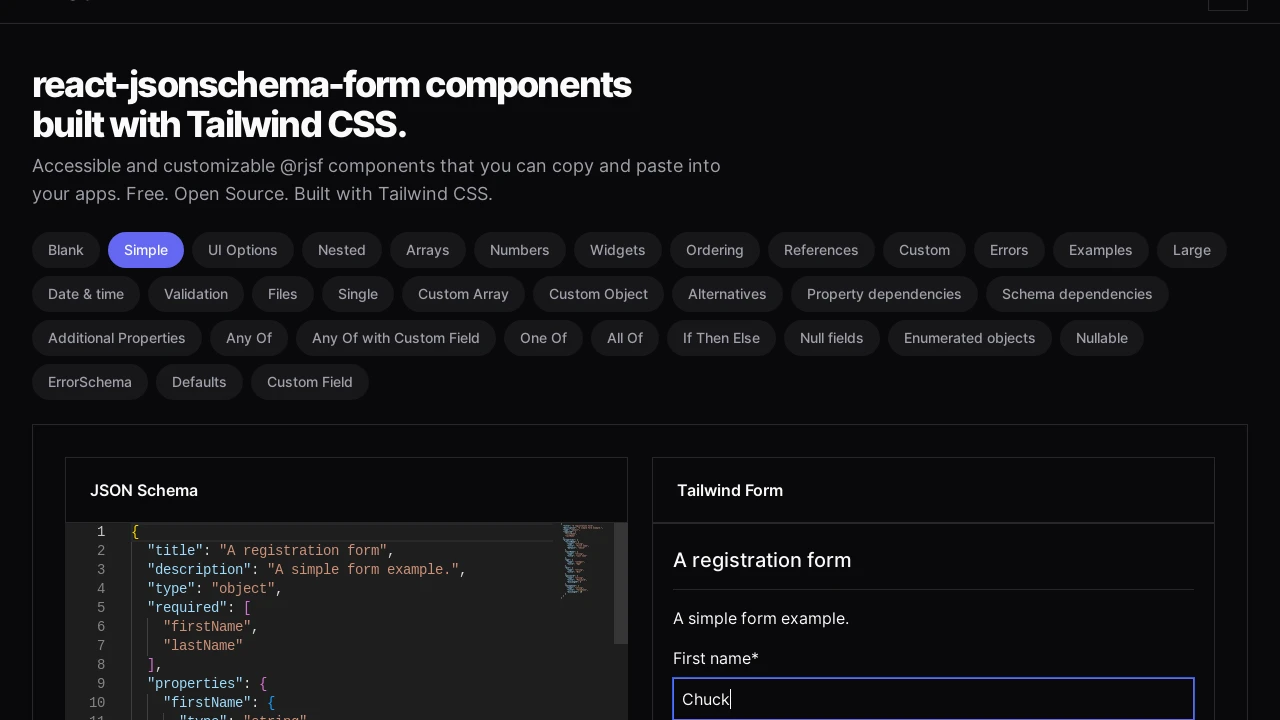Image resolution: width=1280 pixels, height=720 pixels.
Task: Open the Arrays example
Action: tap(428, 250)
